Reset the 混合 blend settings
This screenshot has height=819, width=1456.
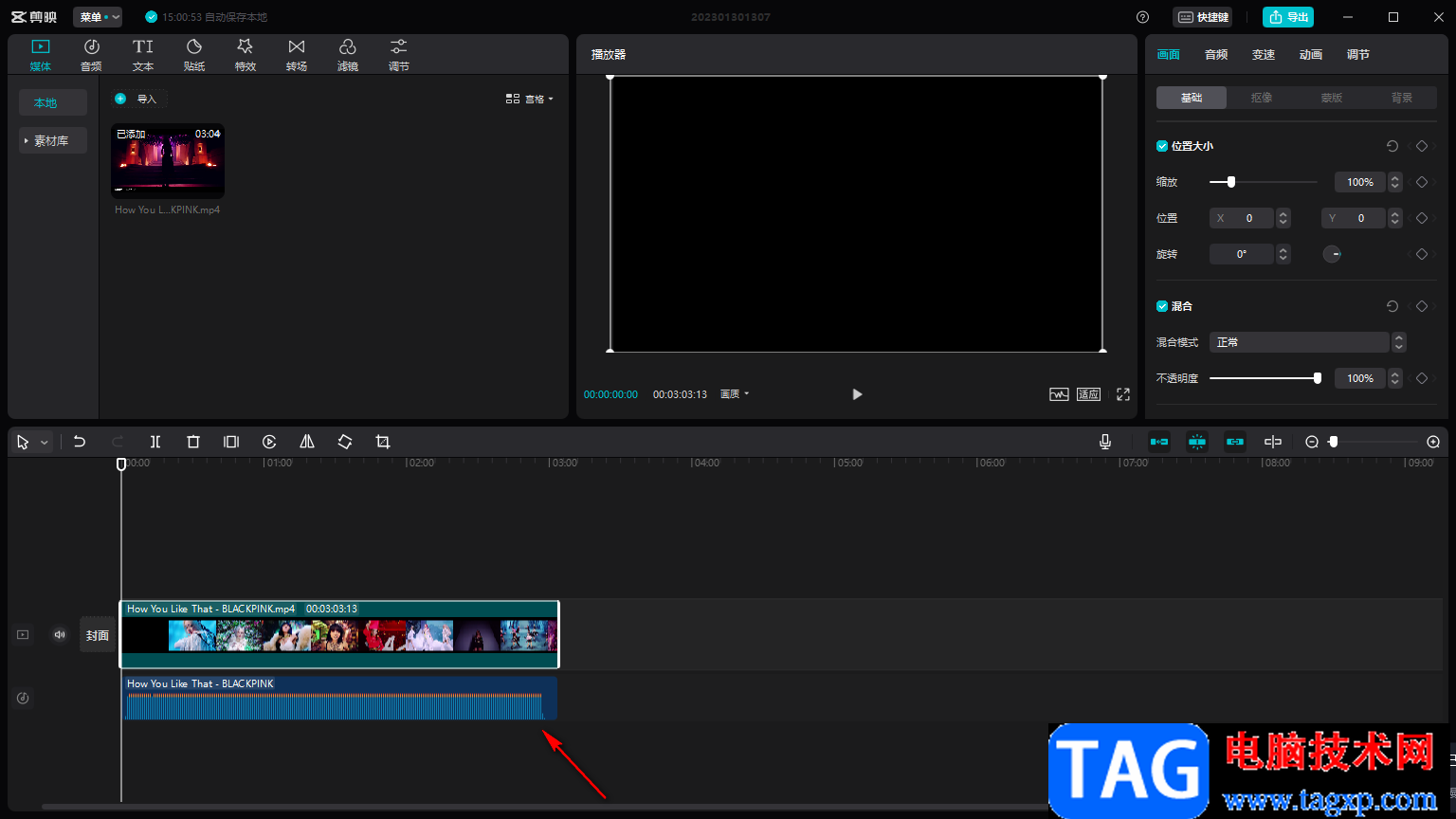pos(1392,306)
